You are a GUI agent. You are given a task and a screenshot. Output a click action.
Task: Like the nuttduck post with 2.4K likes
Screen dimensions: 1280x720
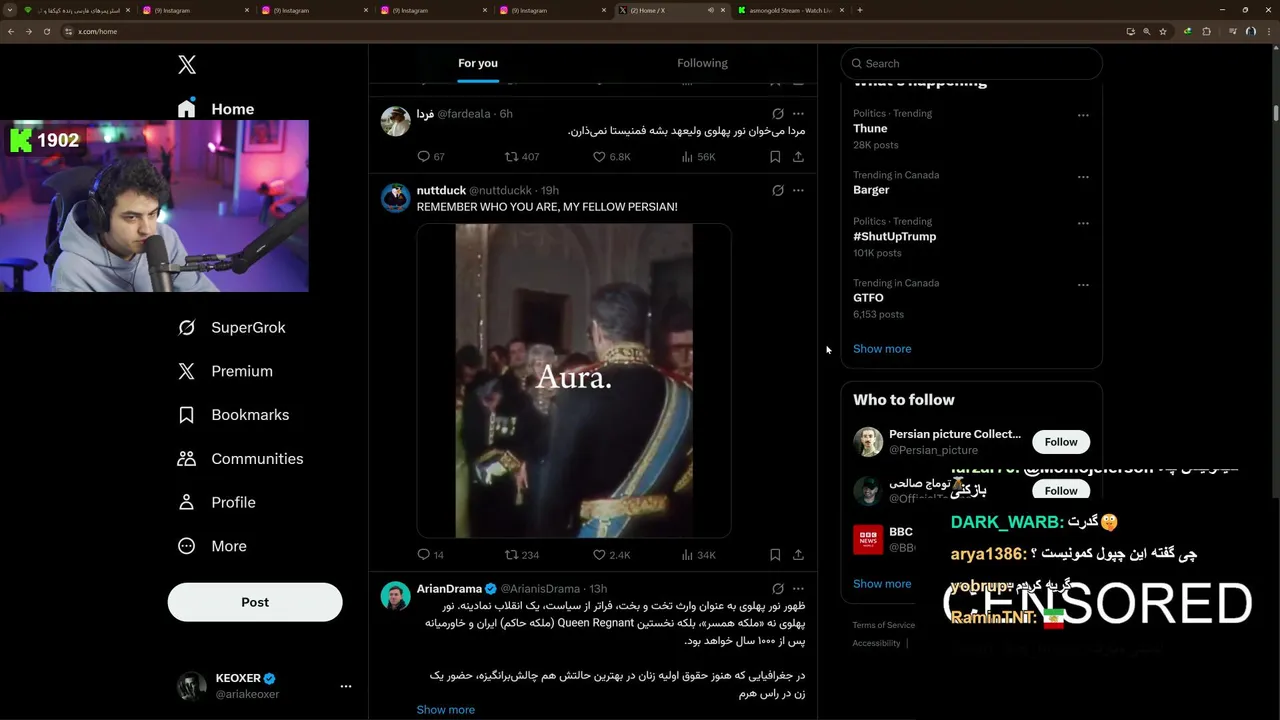[x=611, y=555]
